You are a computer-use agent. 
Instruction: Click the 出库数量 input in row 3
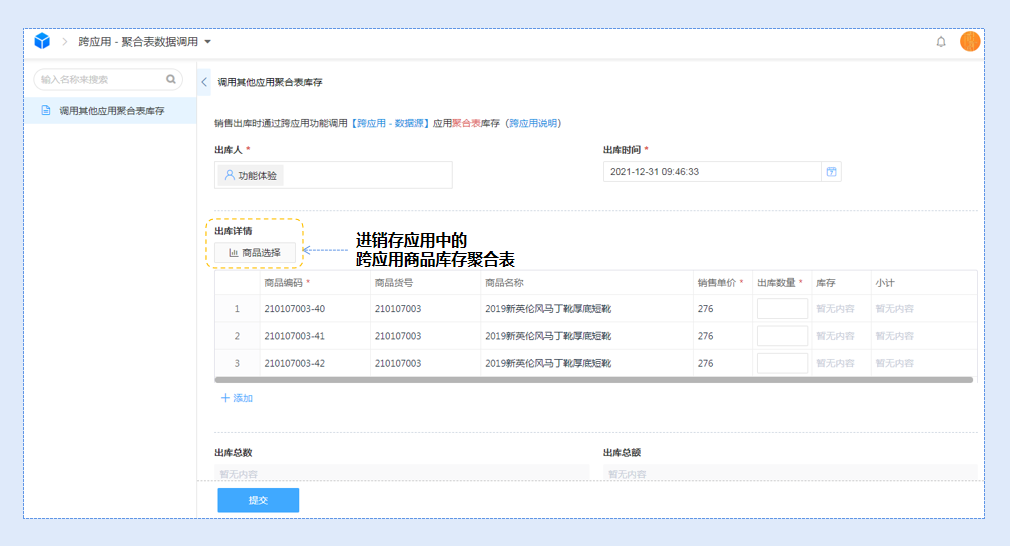pos(782,363)
